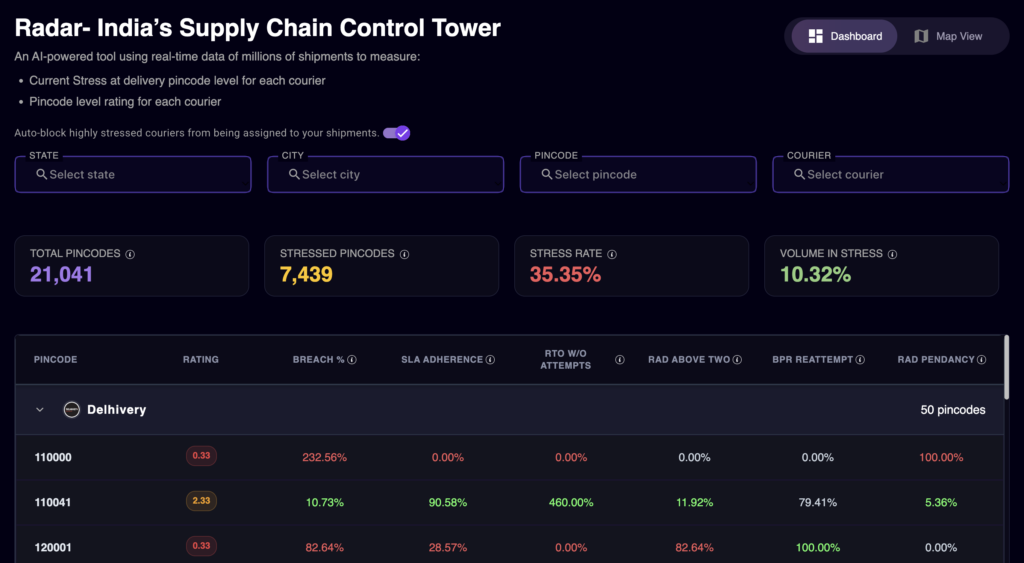Collapse the Delhivery courier group
Screen dimensions: 1024x563
(40, 410)
